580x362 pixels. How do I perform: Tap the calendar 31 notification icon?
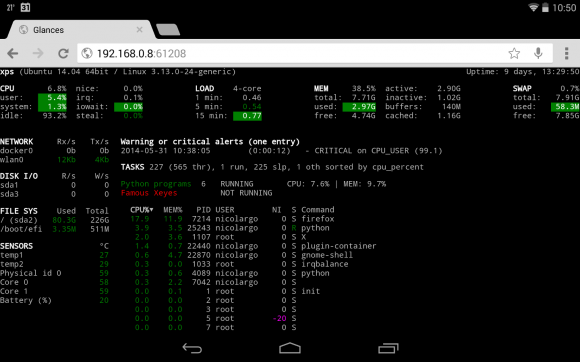pos(25,7)
